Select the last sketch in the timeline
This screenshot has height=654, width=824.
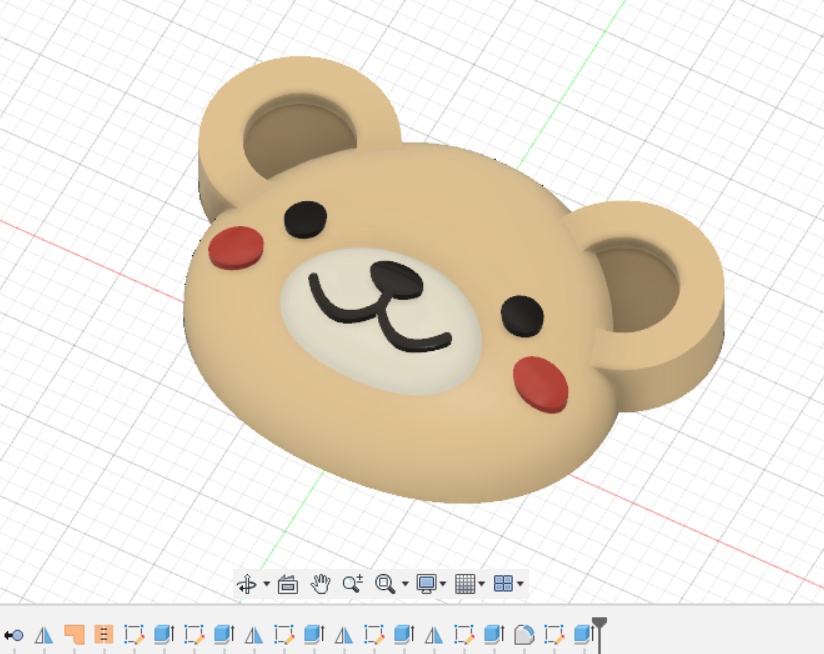pyautogui.click(x=554, y=635)
